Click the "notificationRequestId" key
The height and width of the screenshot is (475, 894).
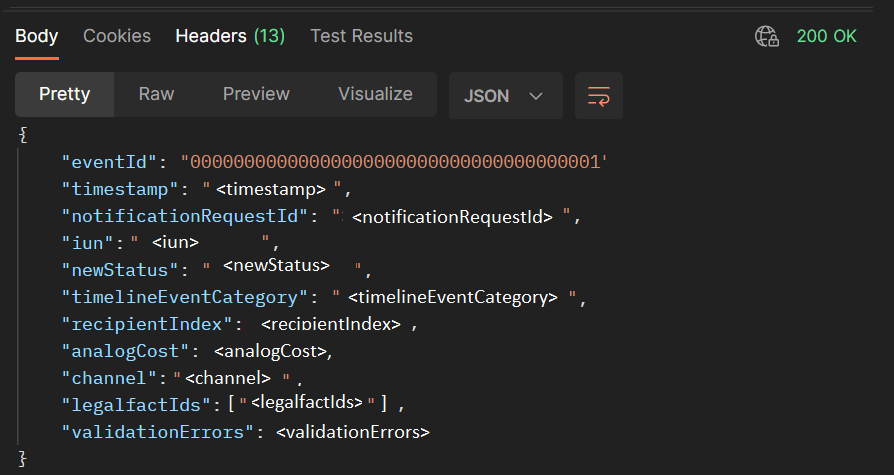pos(188,215)
